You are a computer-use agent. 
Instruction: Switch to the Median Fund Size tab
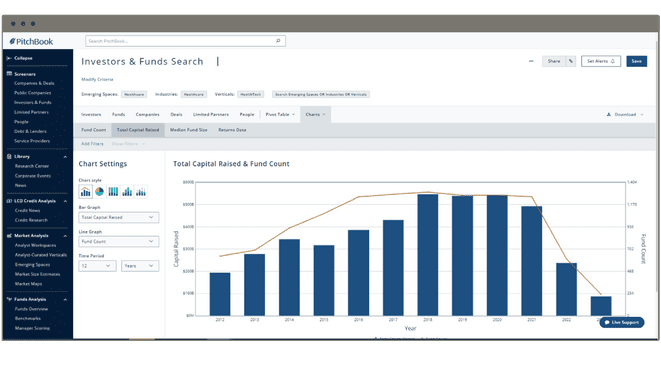coord(188,130)
